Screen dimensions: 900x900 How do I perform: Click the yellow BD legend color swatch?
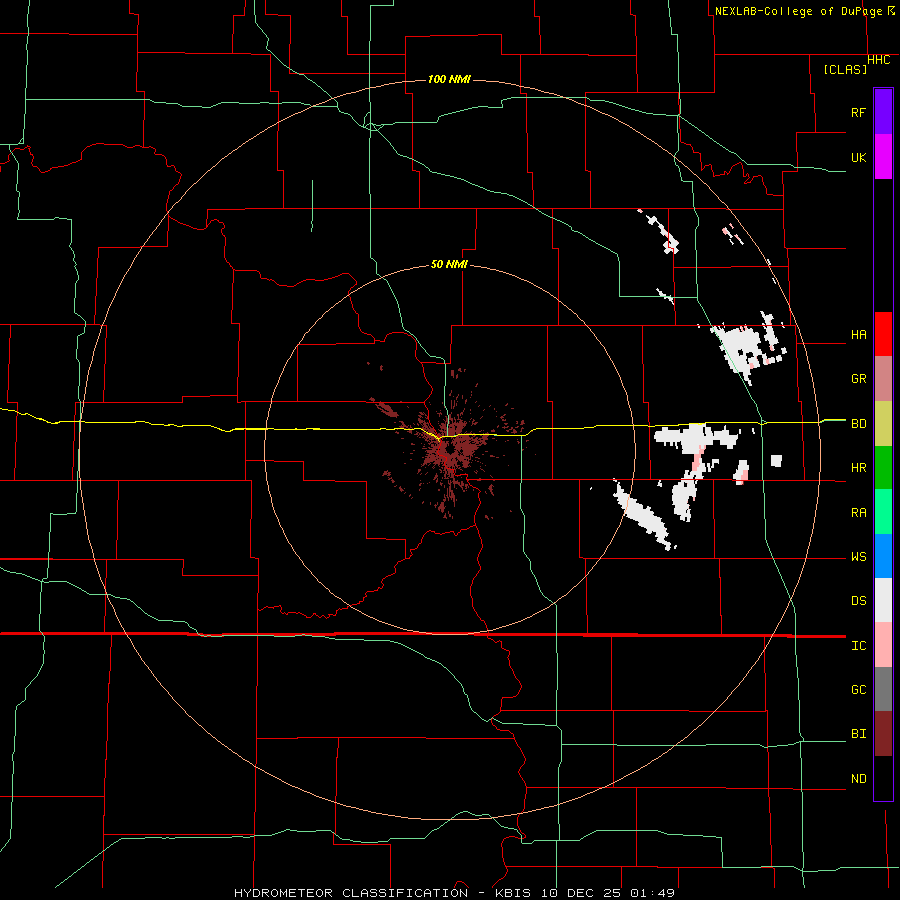(x=883, y=423)
